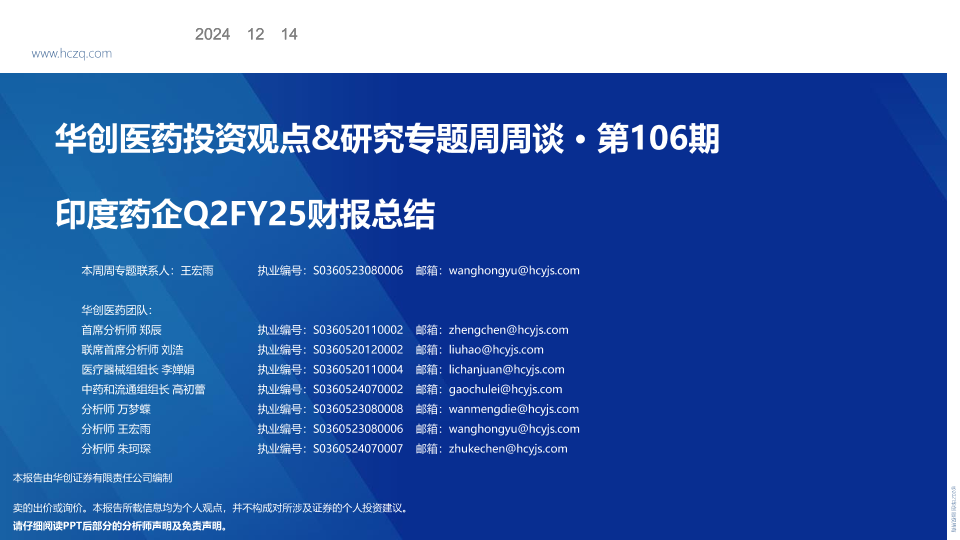Select the bold 请仔细阅读PPT后部分 disclaimer line

tap(121, 525)
